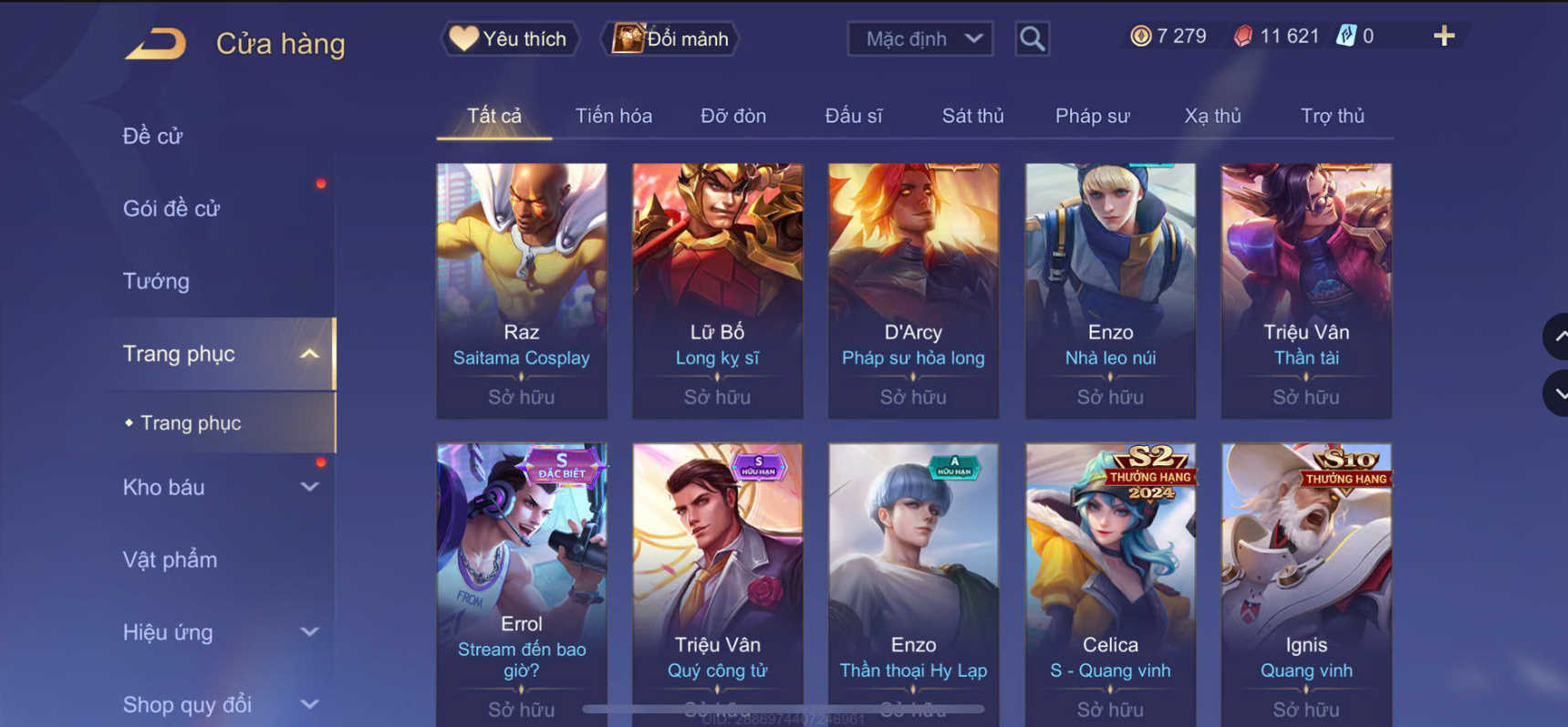Go to Gói đề cử section
1568x727 pixels.
tap(171, 208)
